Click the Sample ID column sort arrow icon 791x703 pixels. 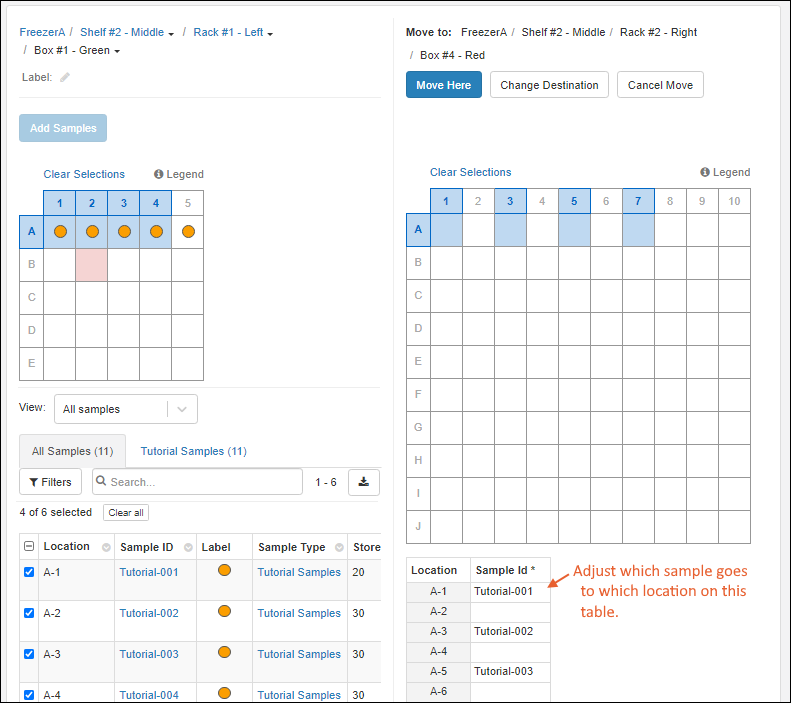188,547
